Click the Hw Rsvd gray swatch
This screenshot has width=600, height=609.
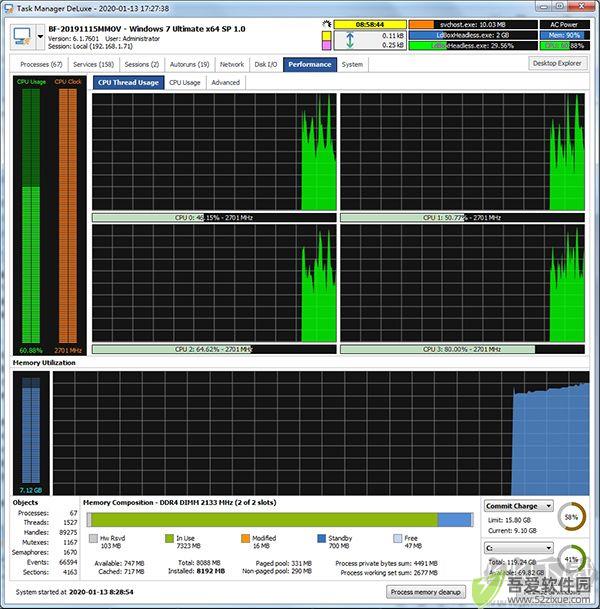tap(93, 538)
